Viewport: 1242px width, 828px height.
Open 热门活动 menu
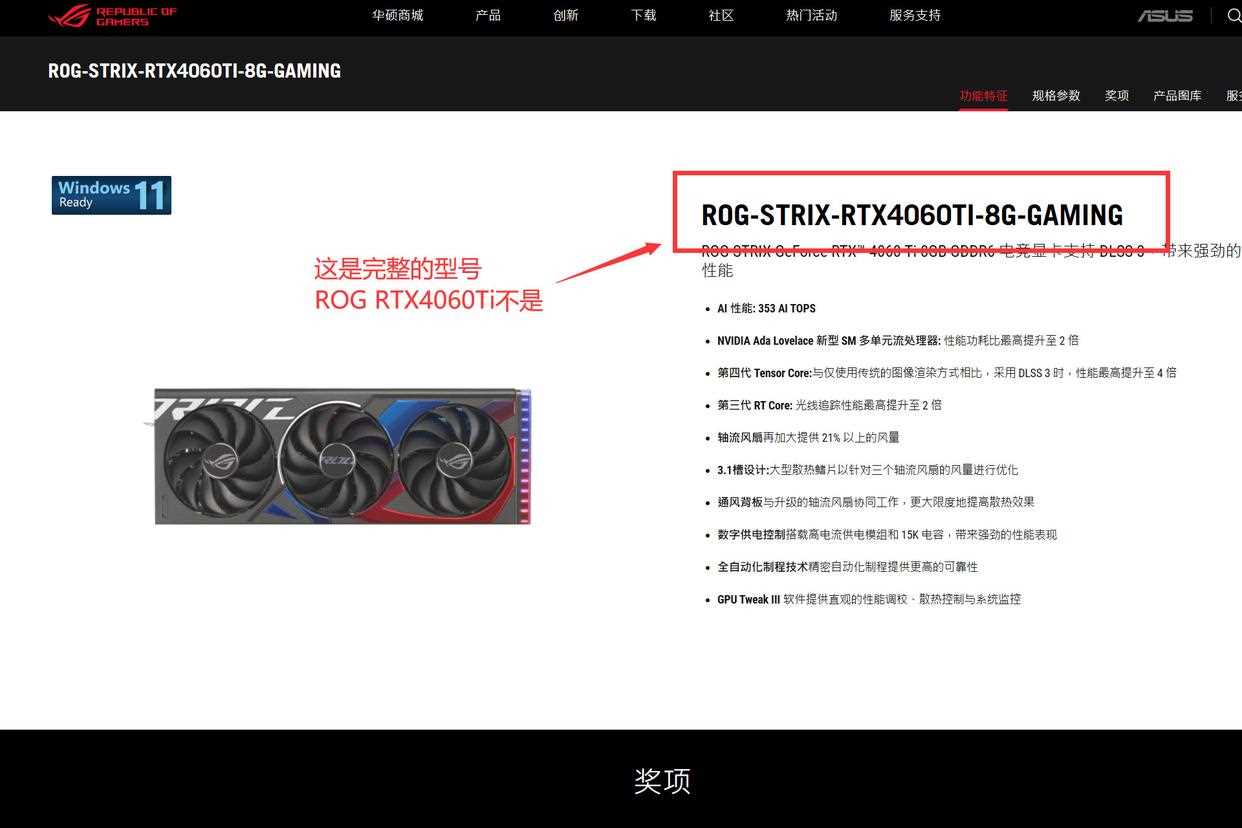pos(812,16)
